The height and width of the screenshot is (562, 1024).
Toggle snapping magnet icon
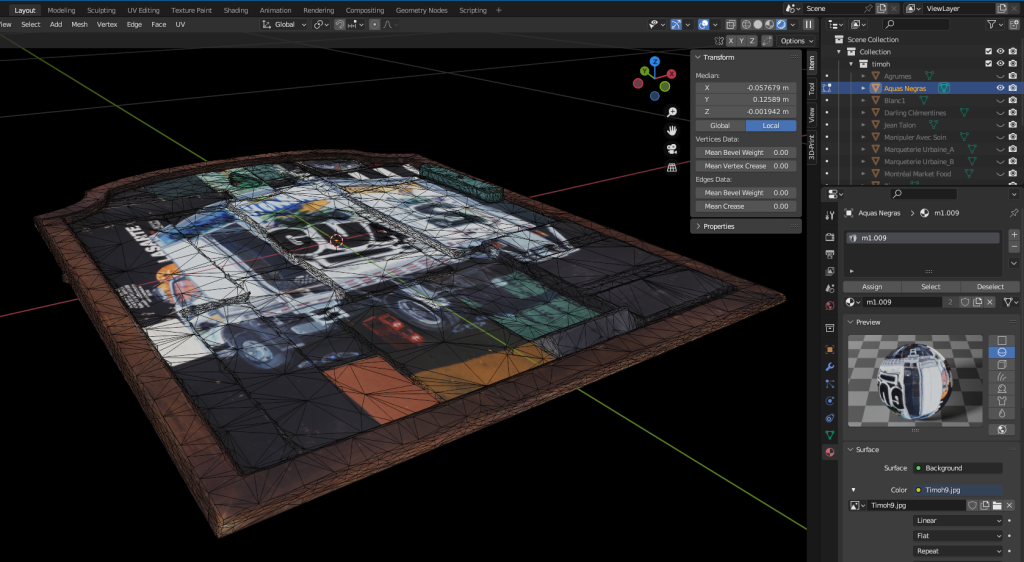[340, 24]
